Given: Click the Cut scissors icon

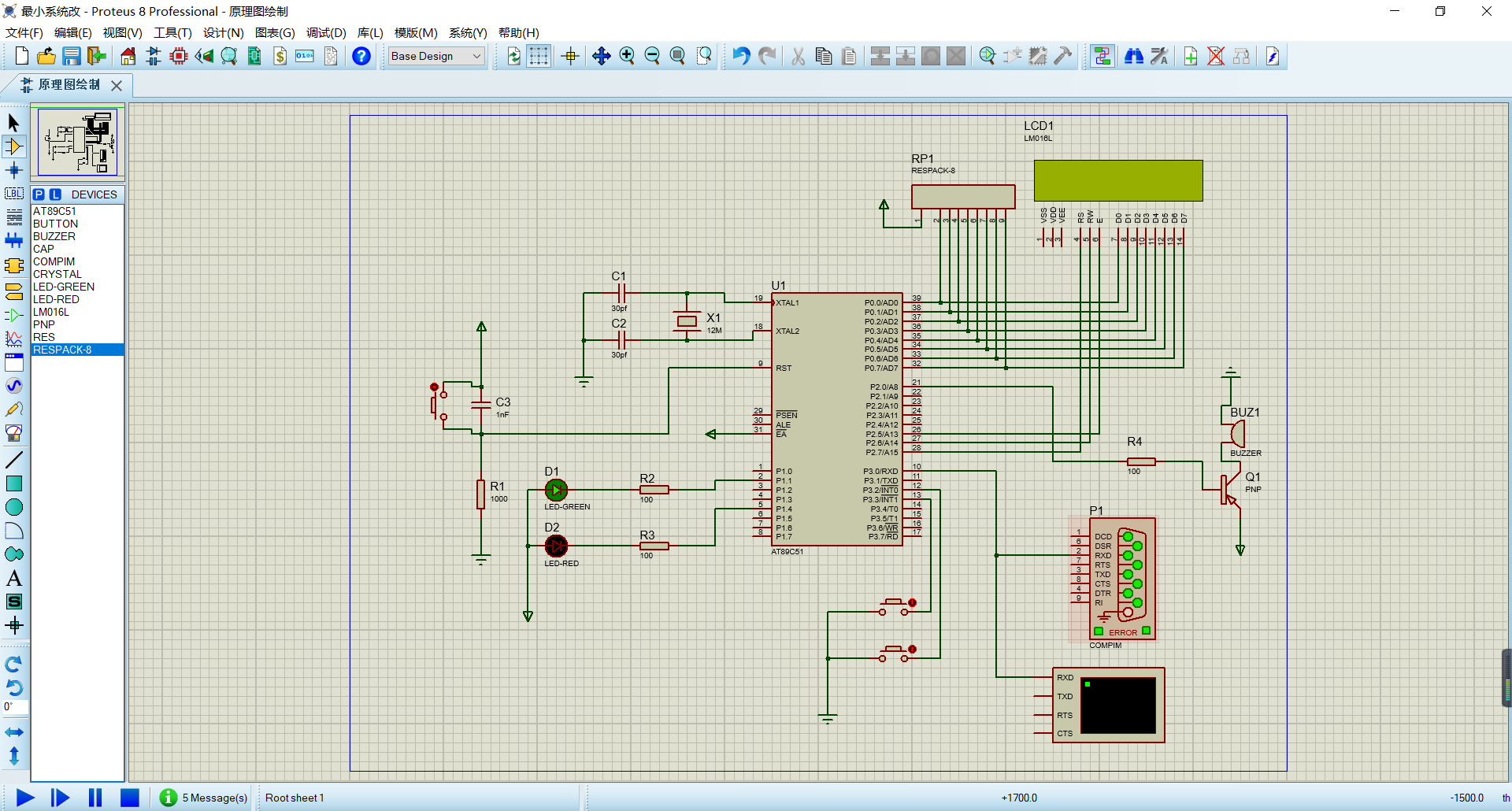Looking at the screenshot, I should tap(799, 56).
